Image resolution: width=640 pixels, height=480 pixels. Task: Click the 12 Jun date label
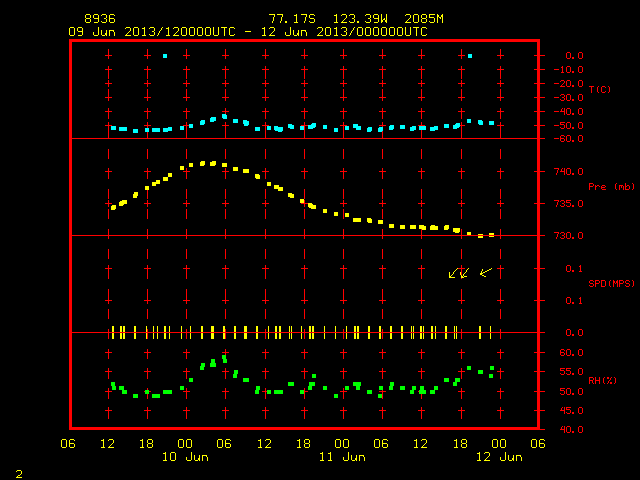(x=499, y=457)
